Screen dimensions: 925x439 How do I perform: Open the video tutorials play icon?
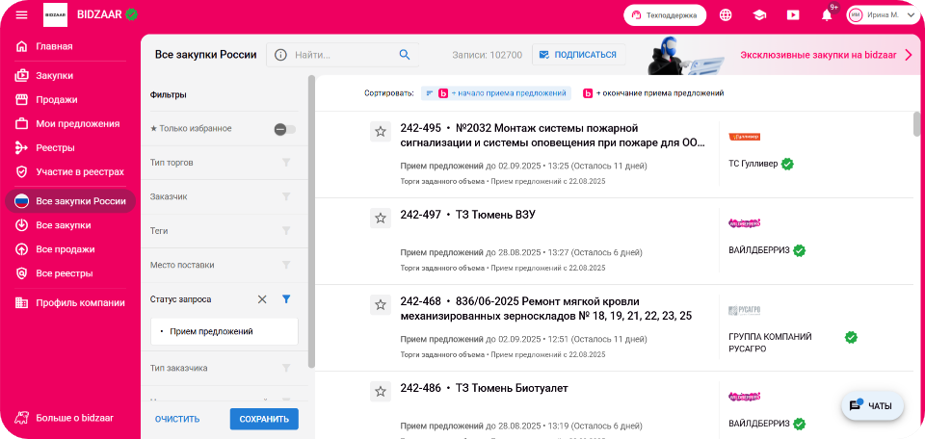point(793,15)
